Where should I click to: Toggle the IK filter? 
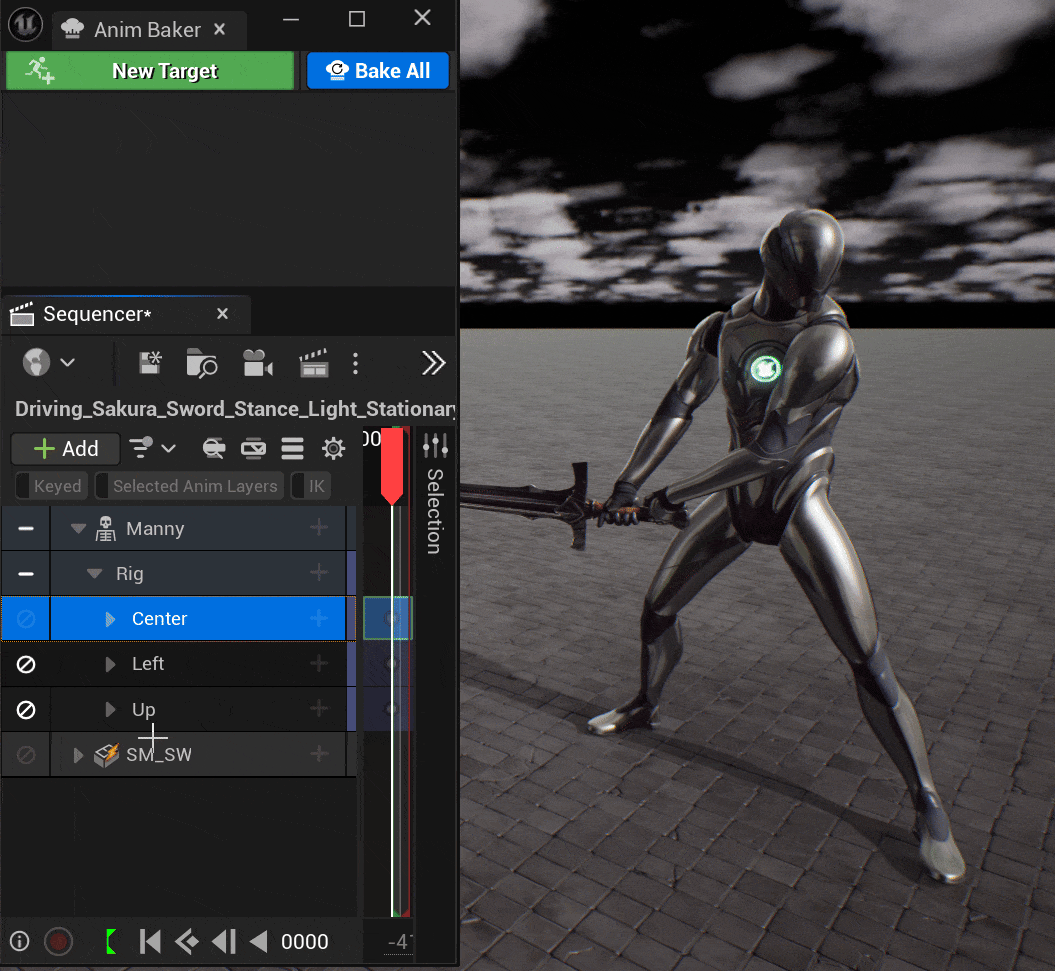[309, 486]
